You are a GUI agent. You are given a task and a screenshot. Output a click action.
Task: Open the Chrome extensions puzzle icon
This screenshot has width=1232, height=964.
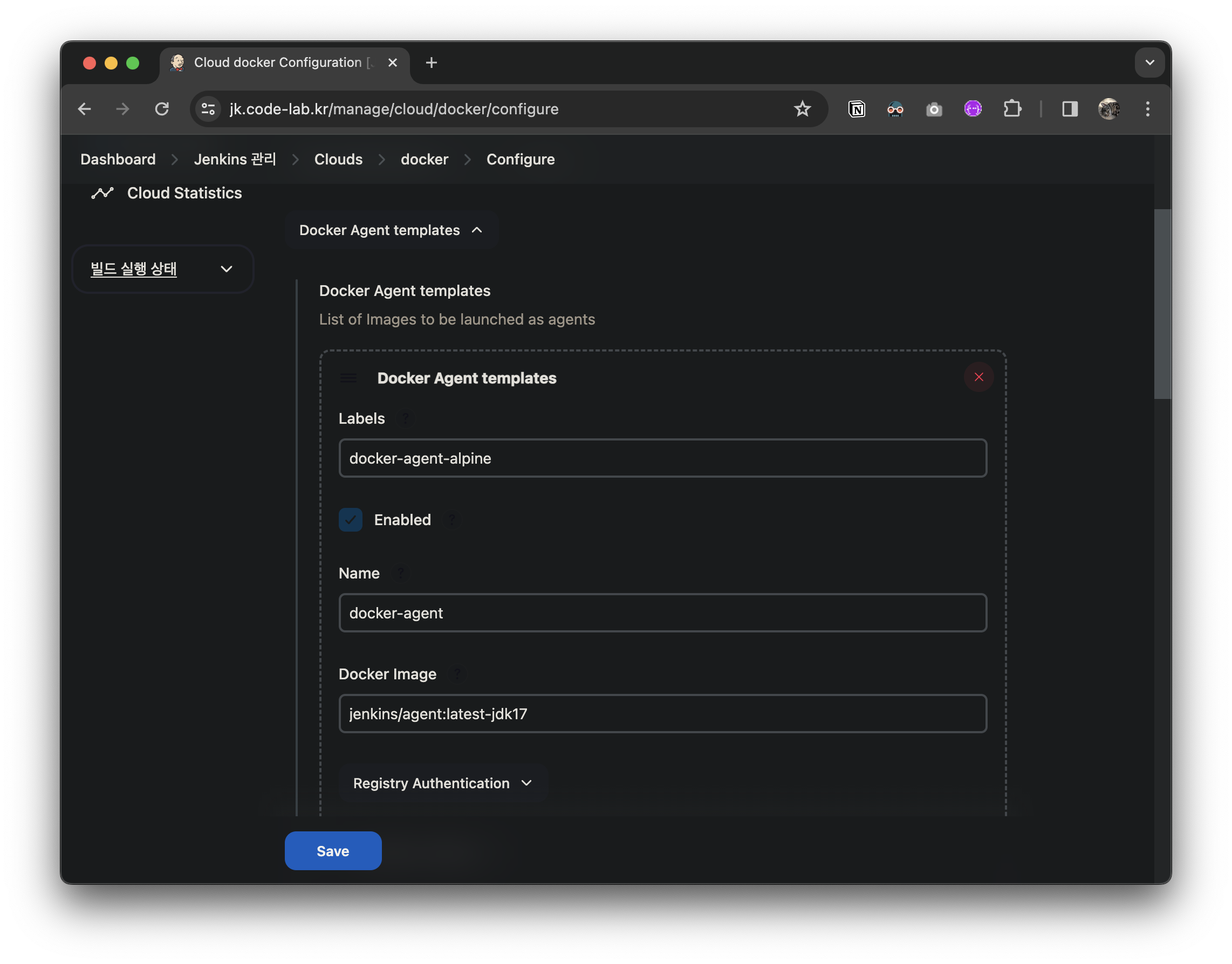coord(1012,109)
